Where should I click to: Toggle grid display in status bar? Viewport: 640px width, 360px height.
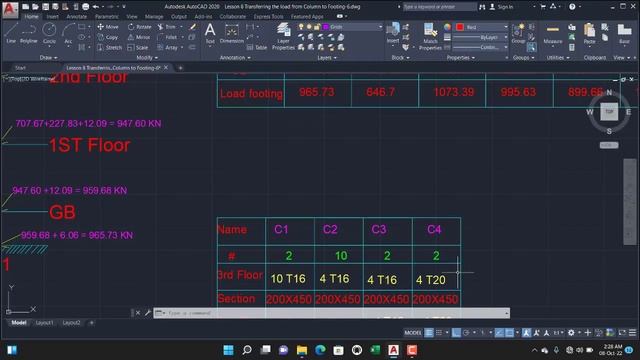[429, 333]
